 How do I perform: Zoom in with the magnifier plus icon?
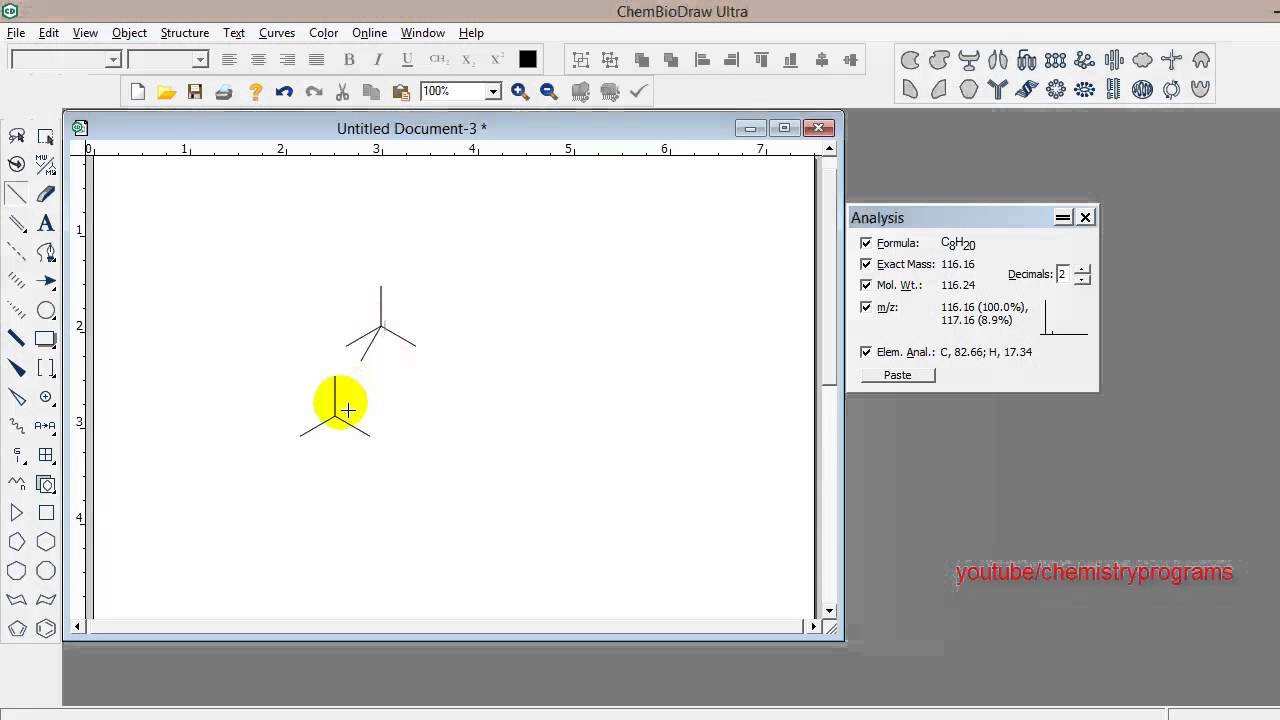tap(520, 92)
